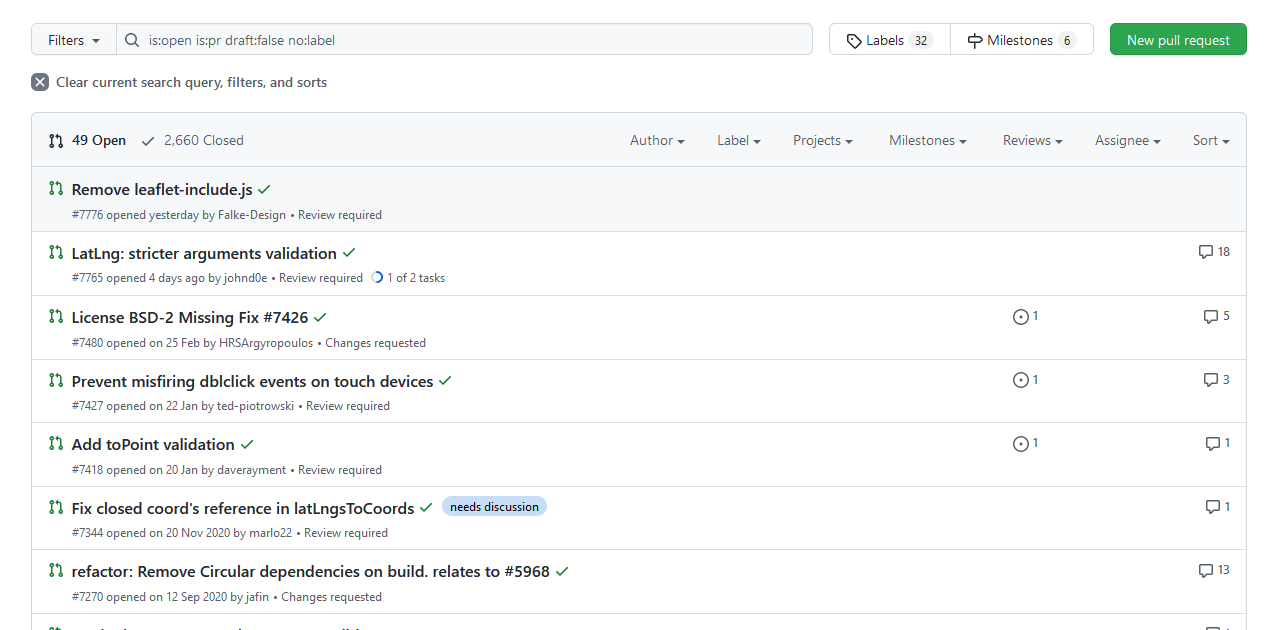This screenshot has width=1266, height=630.
Task: Expand the Projects filter dropdown
Action: [x=823, y=141]
